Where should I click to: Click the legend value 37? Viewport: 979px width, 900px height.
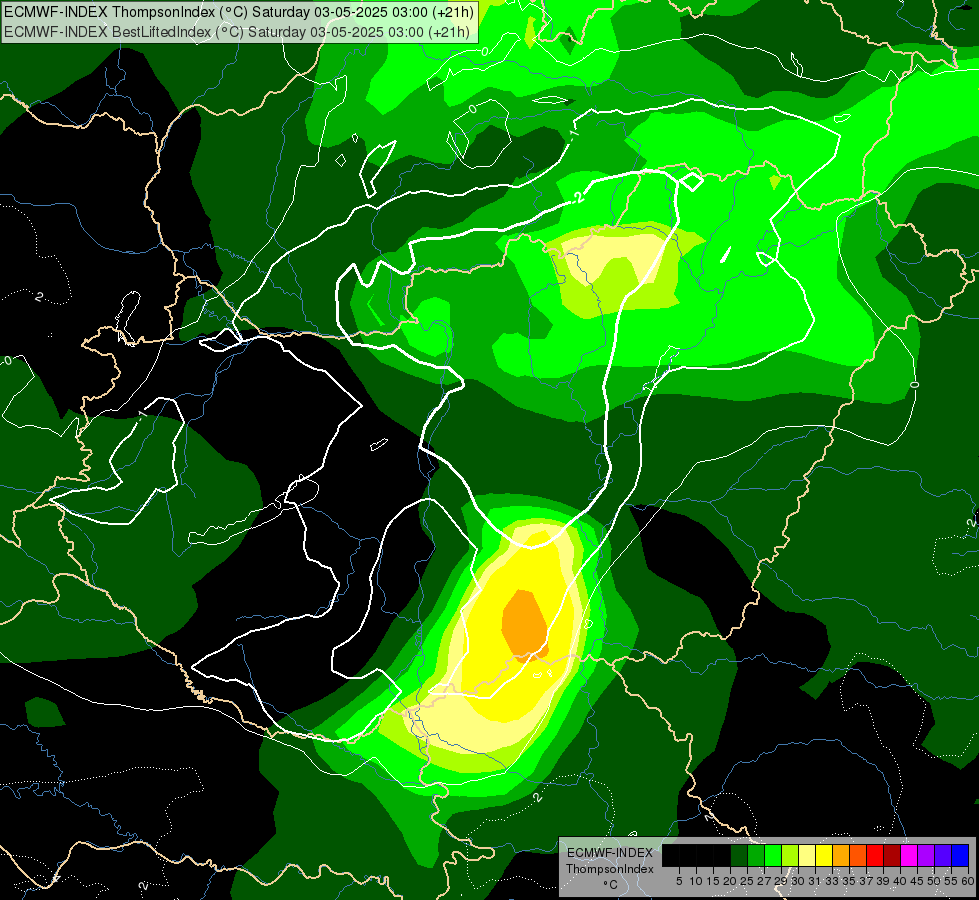866,881
